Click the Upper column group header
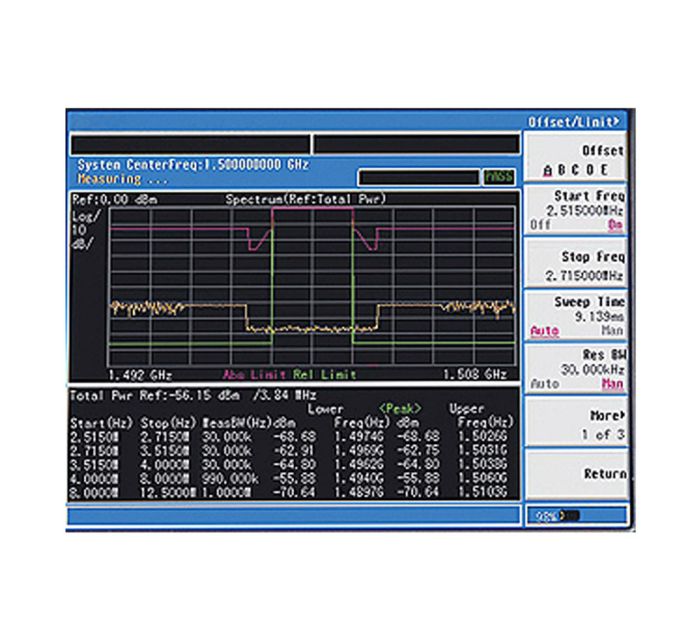This screenshot has width=700, height=640. point(467,409)
